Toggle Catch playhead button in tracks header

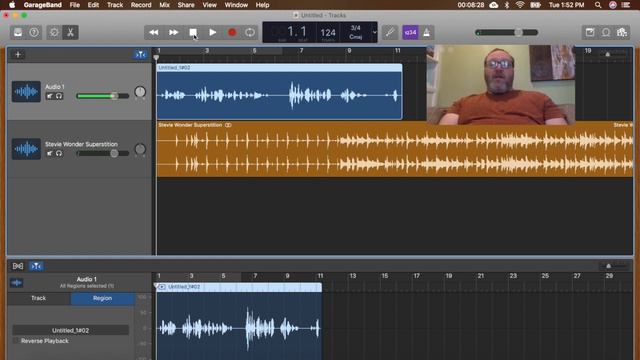click(x=140, y=54)
